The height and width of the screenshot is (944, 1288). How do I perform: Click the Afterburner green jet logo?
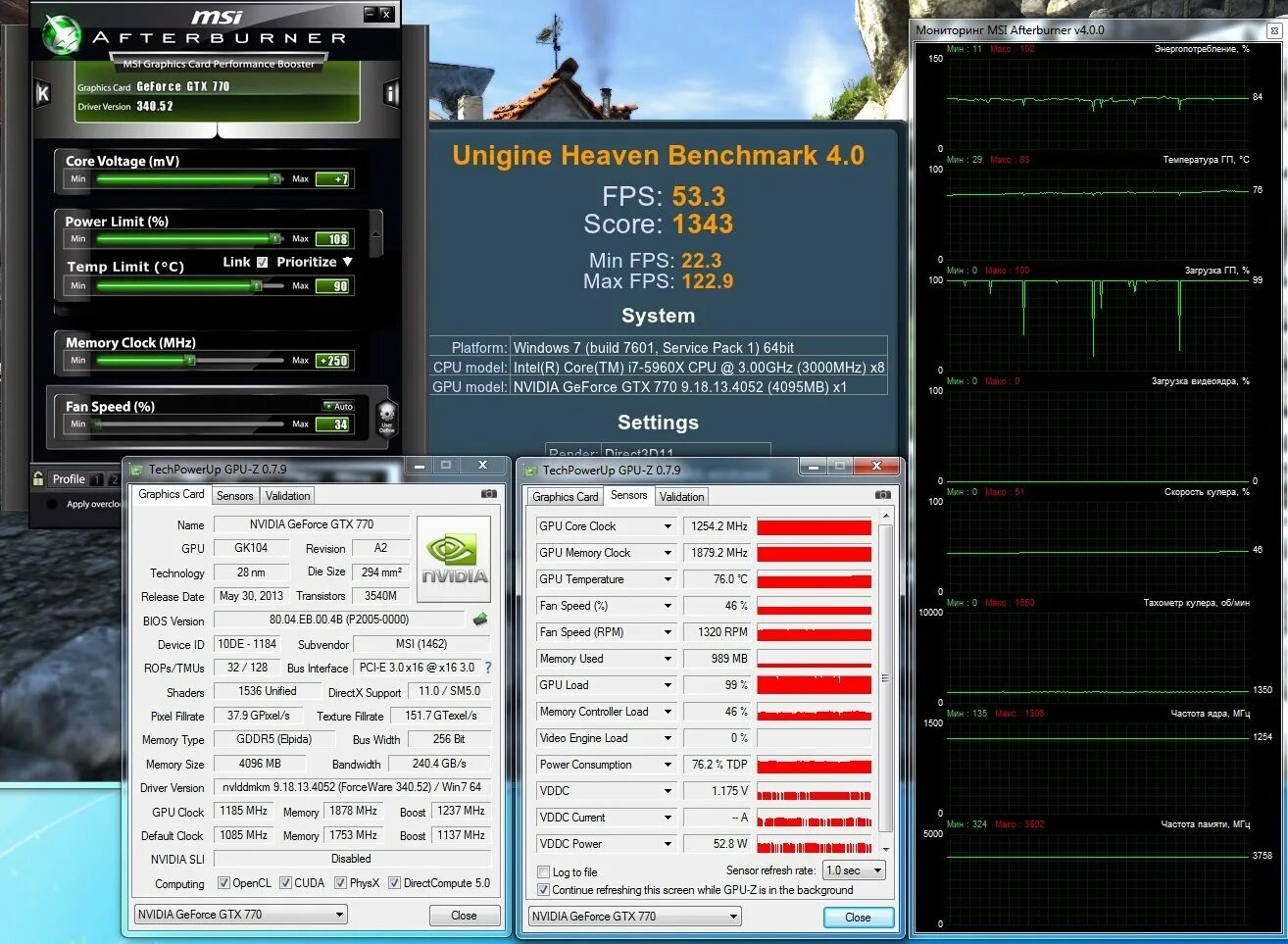pyautogui.click(x=64, y=36)
